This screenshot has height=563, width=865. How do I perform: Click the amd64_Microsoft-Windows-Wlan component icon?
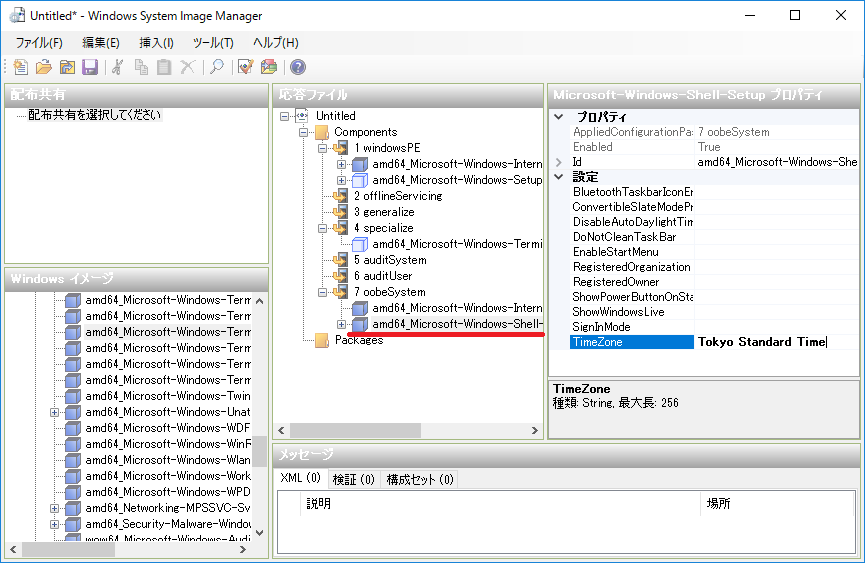tap(73, 460)
